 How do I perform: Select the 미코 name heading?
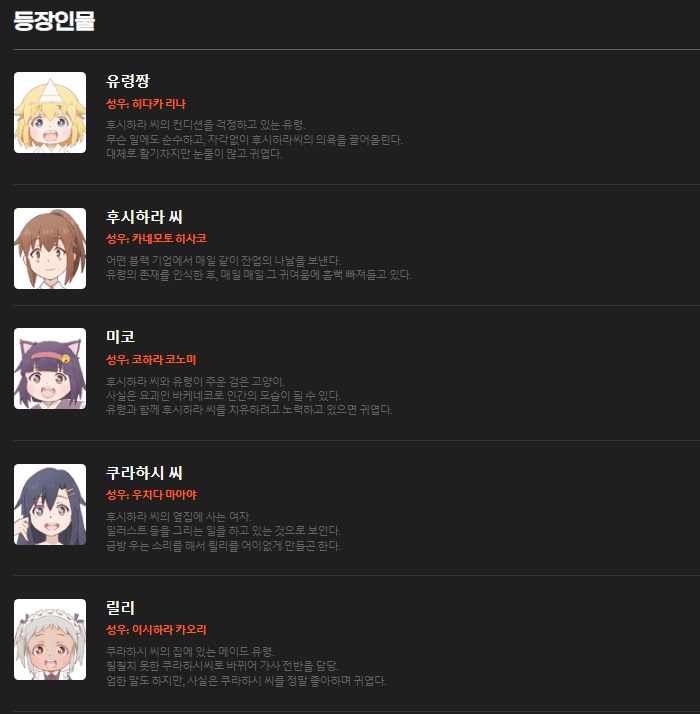point(121,337)
